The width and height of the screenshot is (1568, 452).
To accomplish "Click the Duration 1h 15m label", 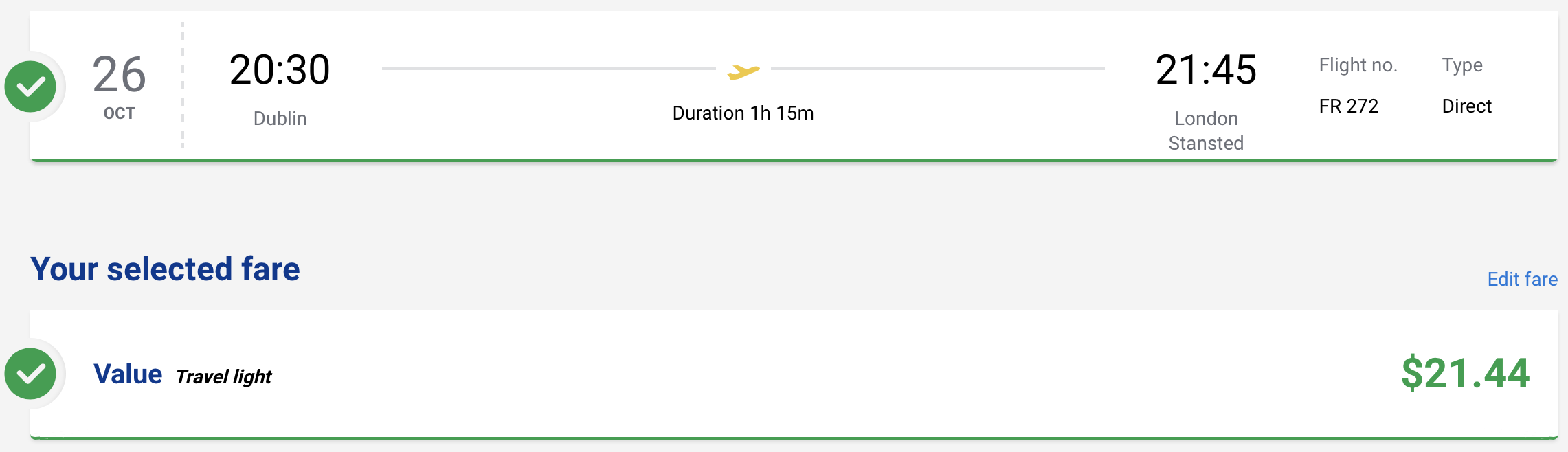I will (743, 113).
